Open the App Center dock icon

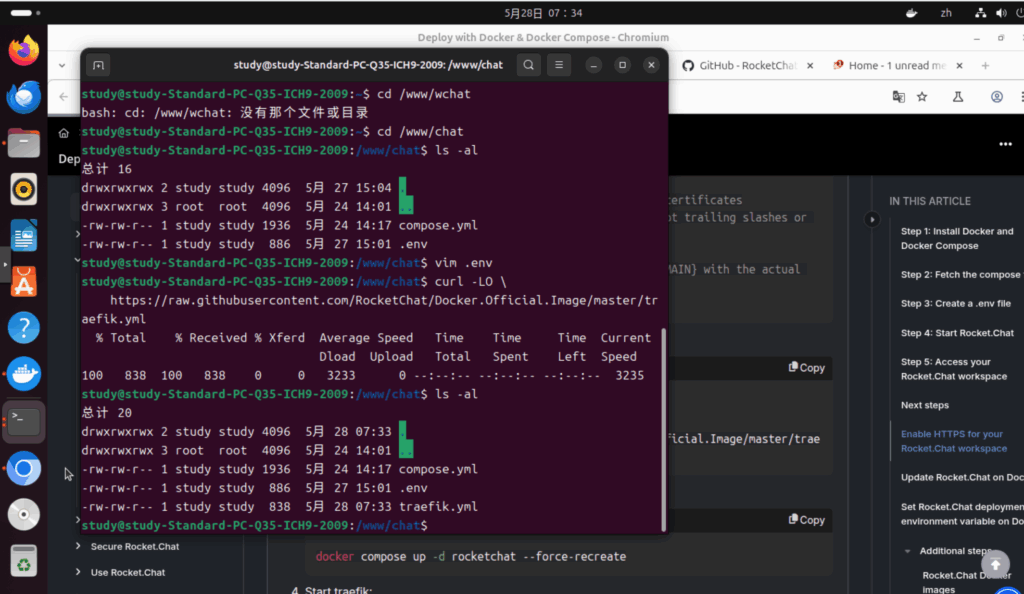coord(24,282)
